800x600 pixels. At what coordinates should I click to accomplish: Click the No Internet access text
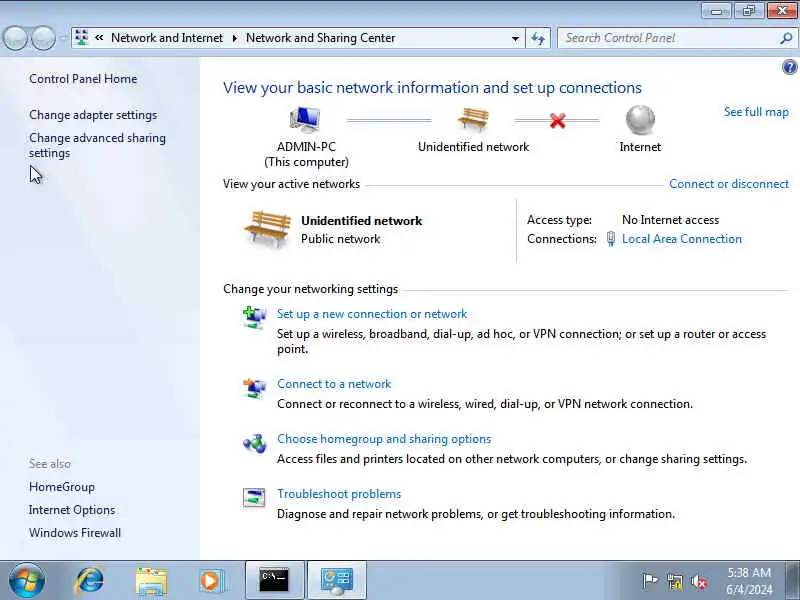[x=670, y=220]
